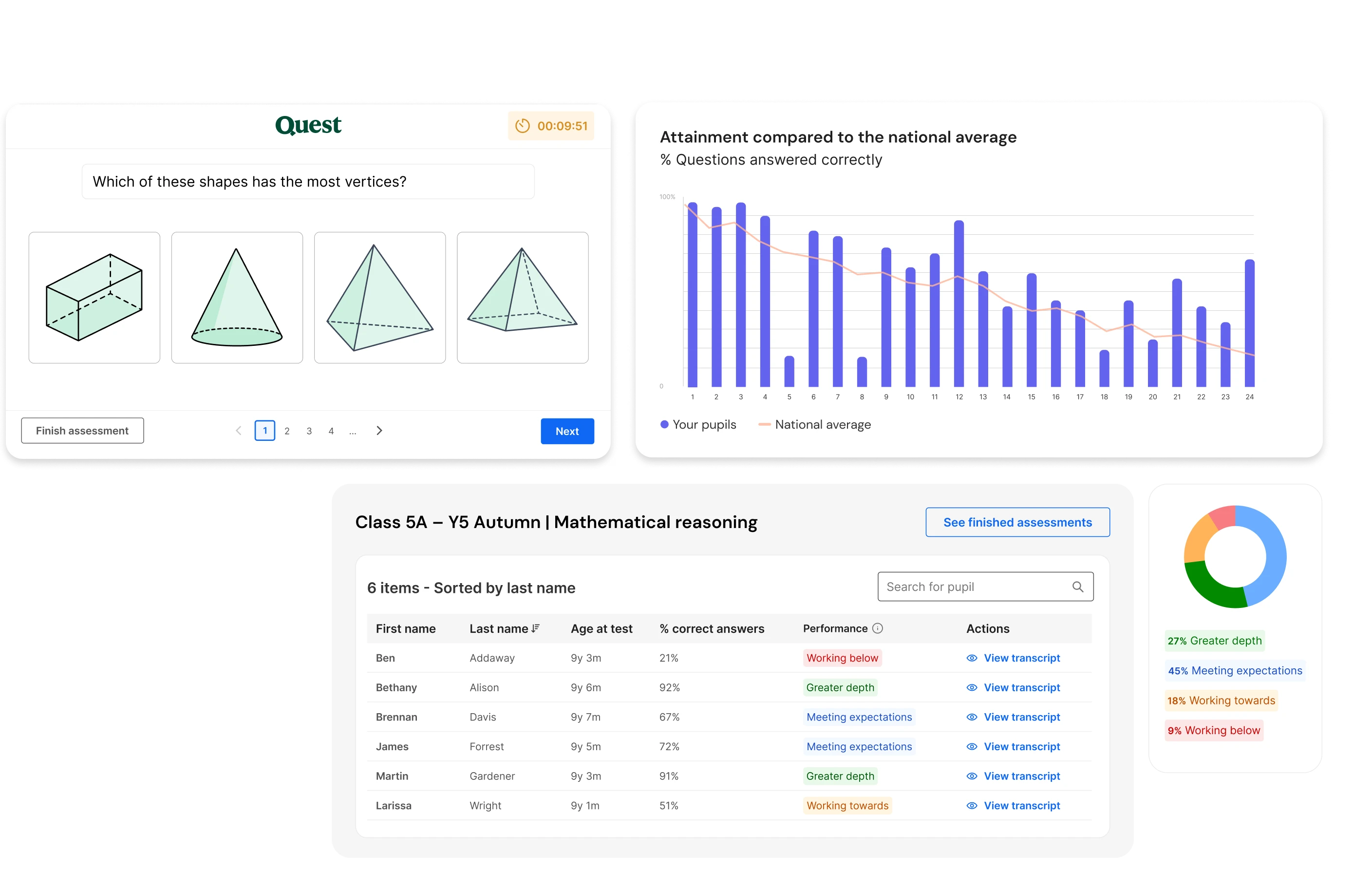Click the Next button to advance questions
This screenshot has height=890, width=1372.
coord(567,431)
